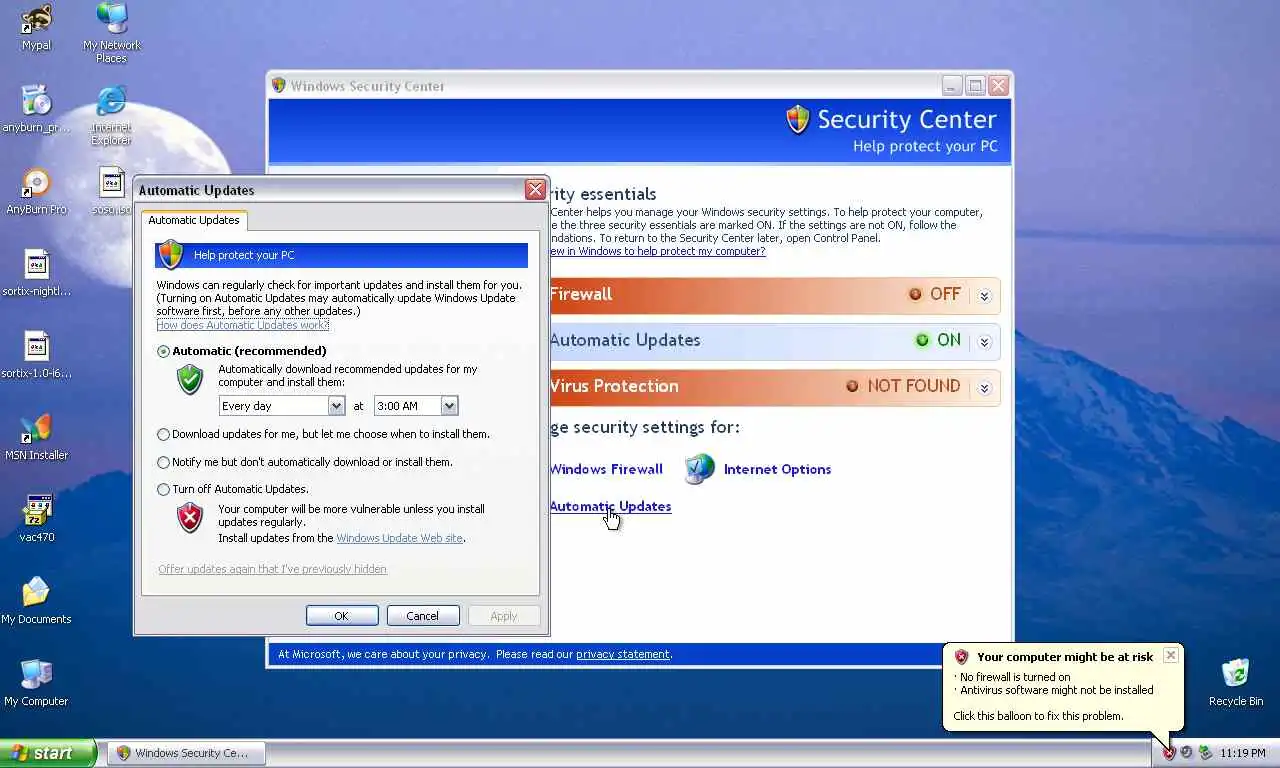Close the Your computer might be at risk balloon

click(x=1170, y=656)
